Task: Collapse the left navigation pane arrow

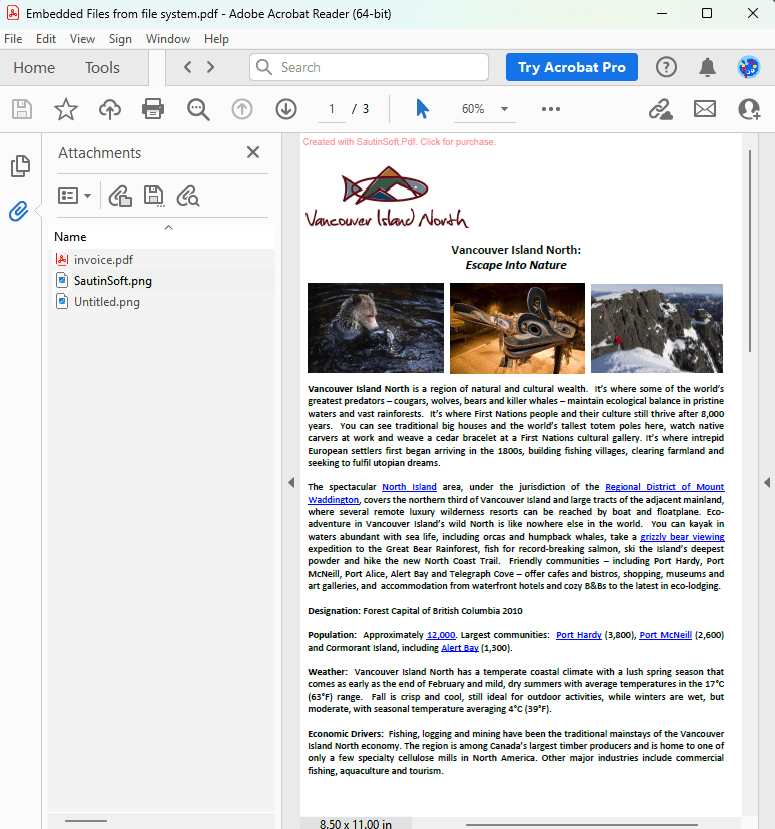Action: (291, 482)
